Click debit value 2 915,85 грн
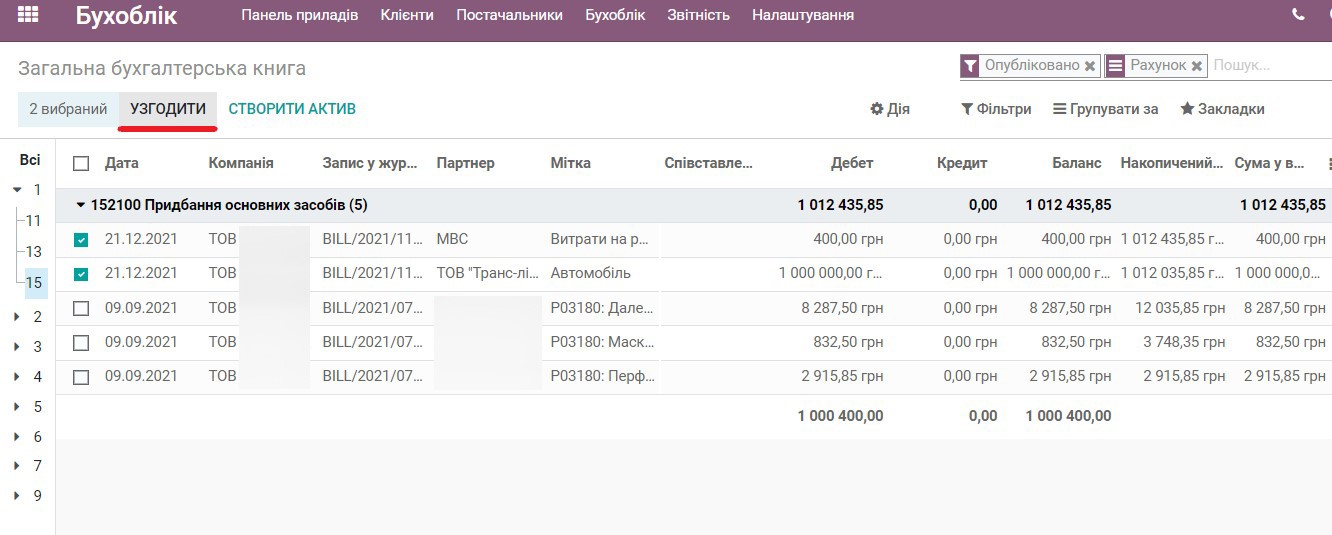 tap(842, 377)
